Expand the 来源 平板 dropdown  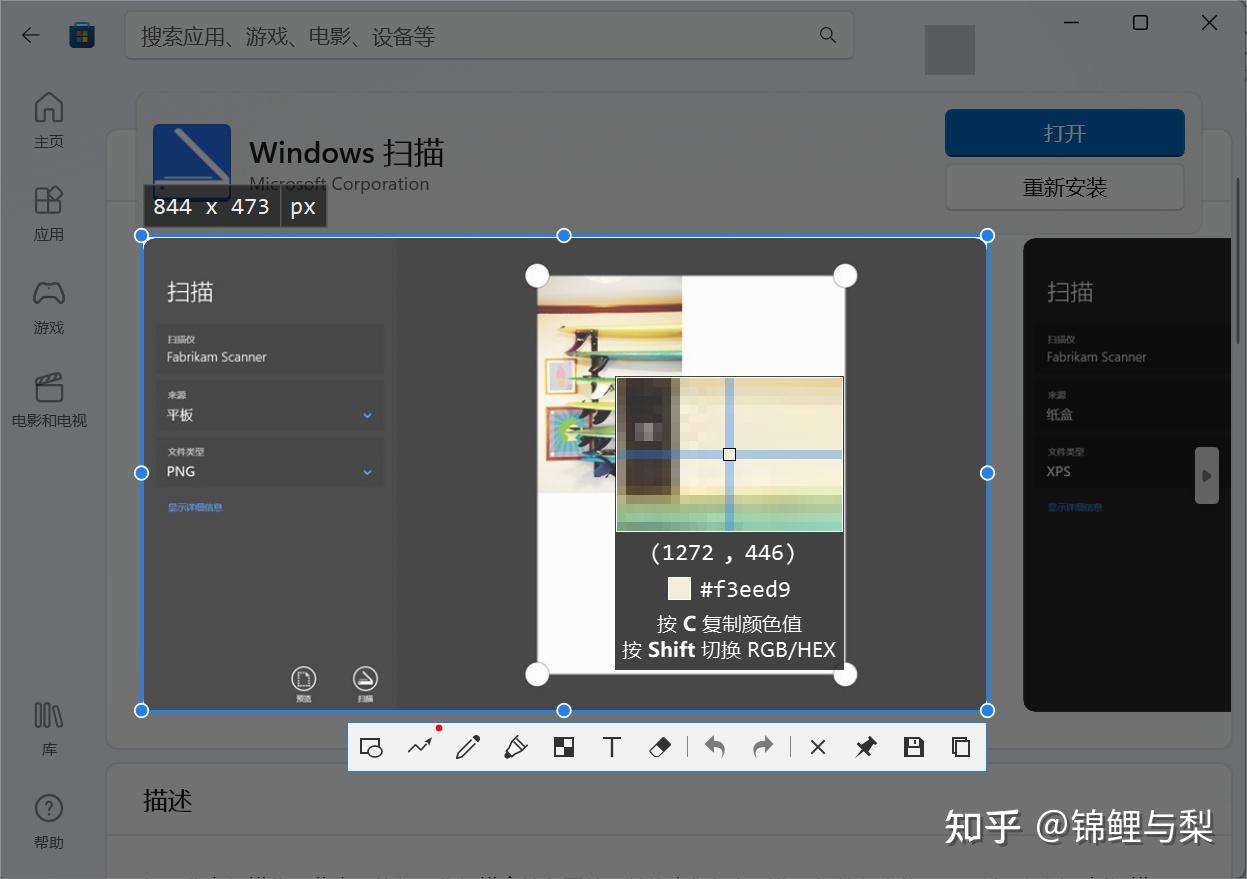coord(270,406)
